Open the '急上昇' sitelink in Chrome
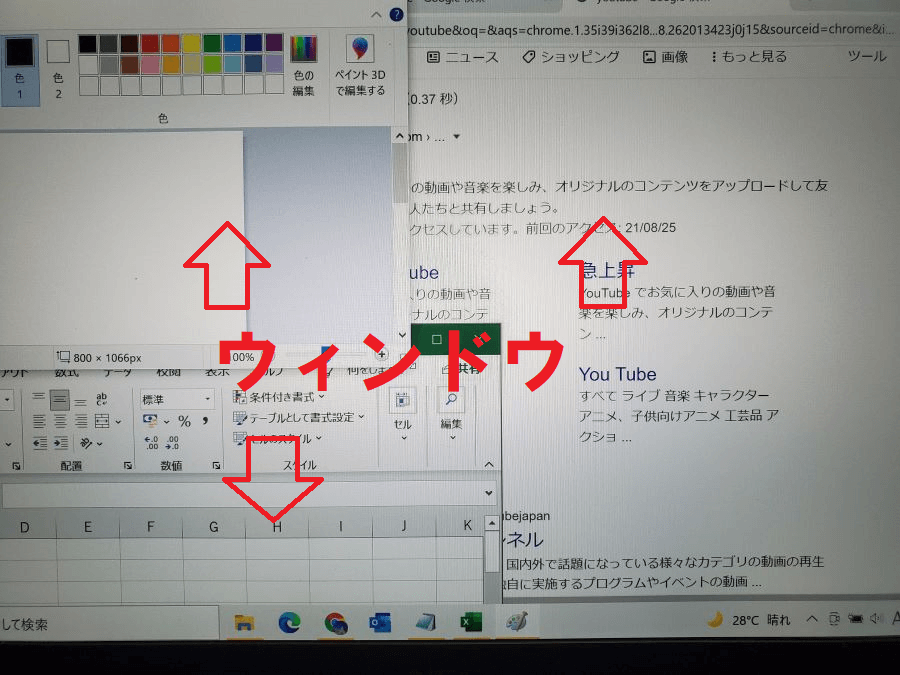This screenshot has height=675, width=900. [x=607, y=270]
